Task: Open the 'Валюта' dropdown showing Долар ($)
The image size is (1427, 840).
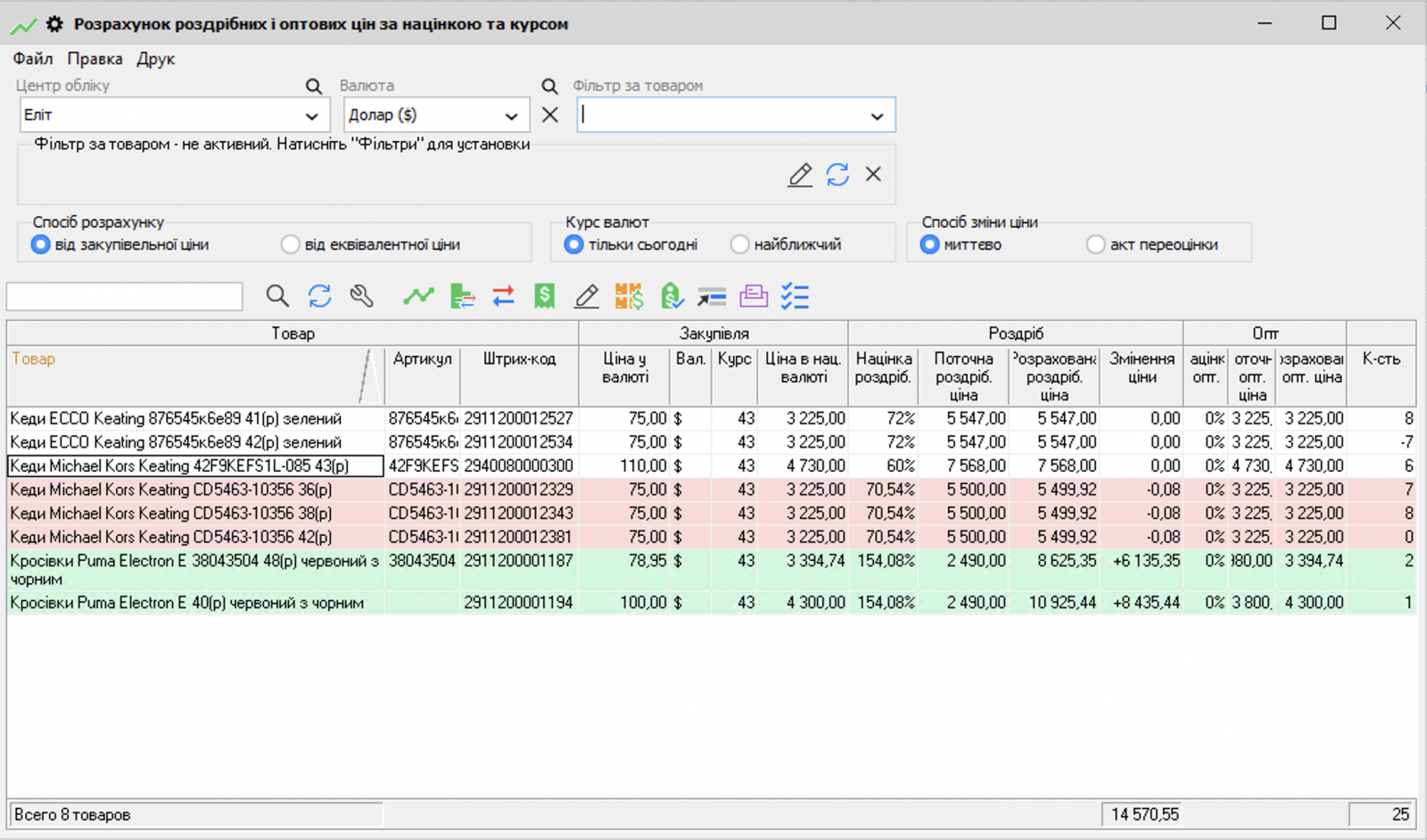Action: pyautogui.click(x=511, y=116)
